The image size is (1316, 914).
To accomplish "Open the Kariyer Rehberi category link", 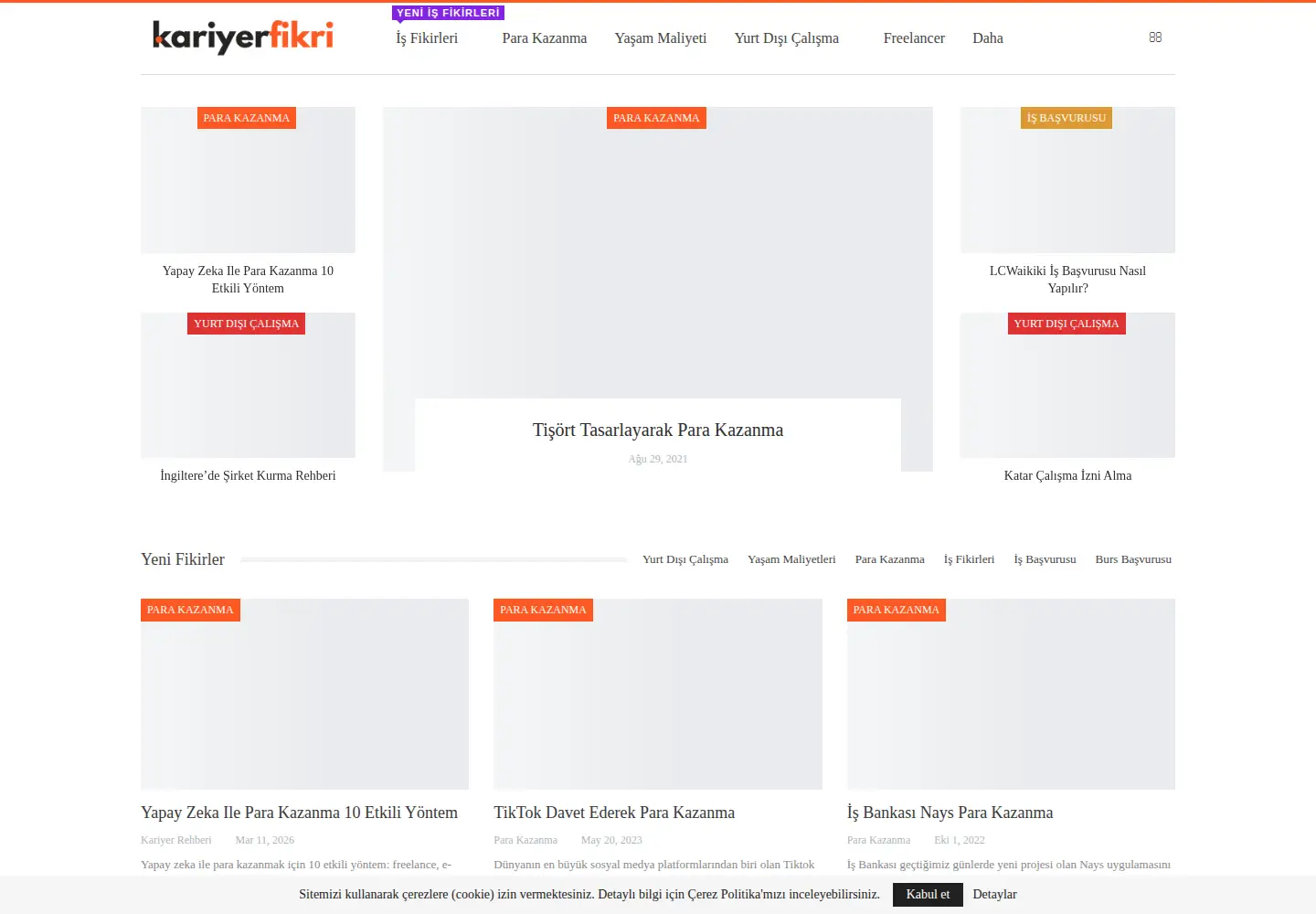I will [176, 840].
